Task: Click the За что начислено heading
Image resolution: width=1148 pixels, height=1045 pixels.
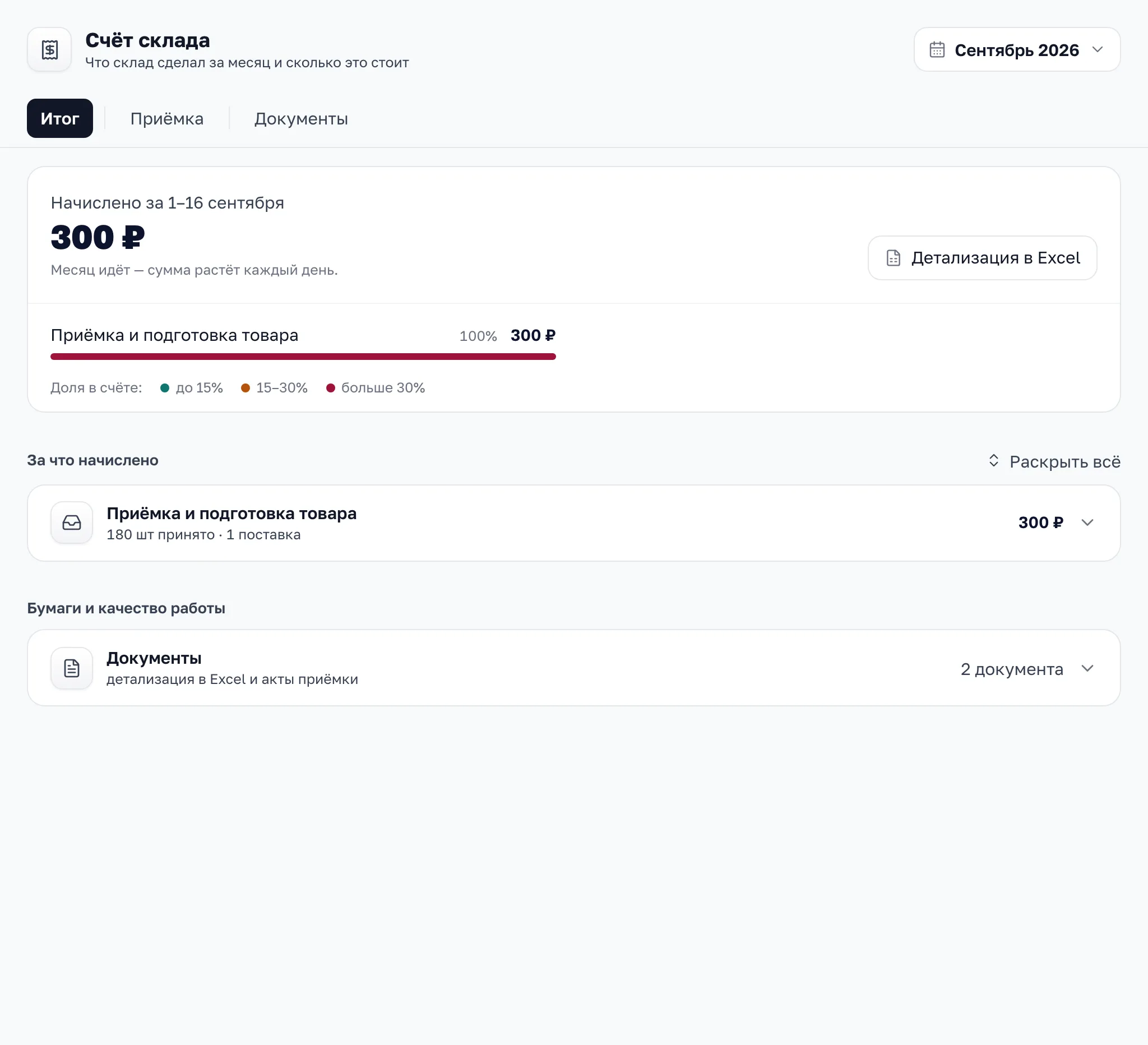Action: point(93,460)
